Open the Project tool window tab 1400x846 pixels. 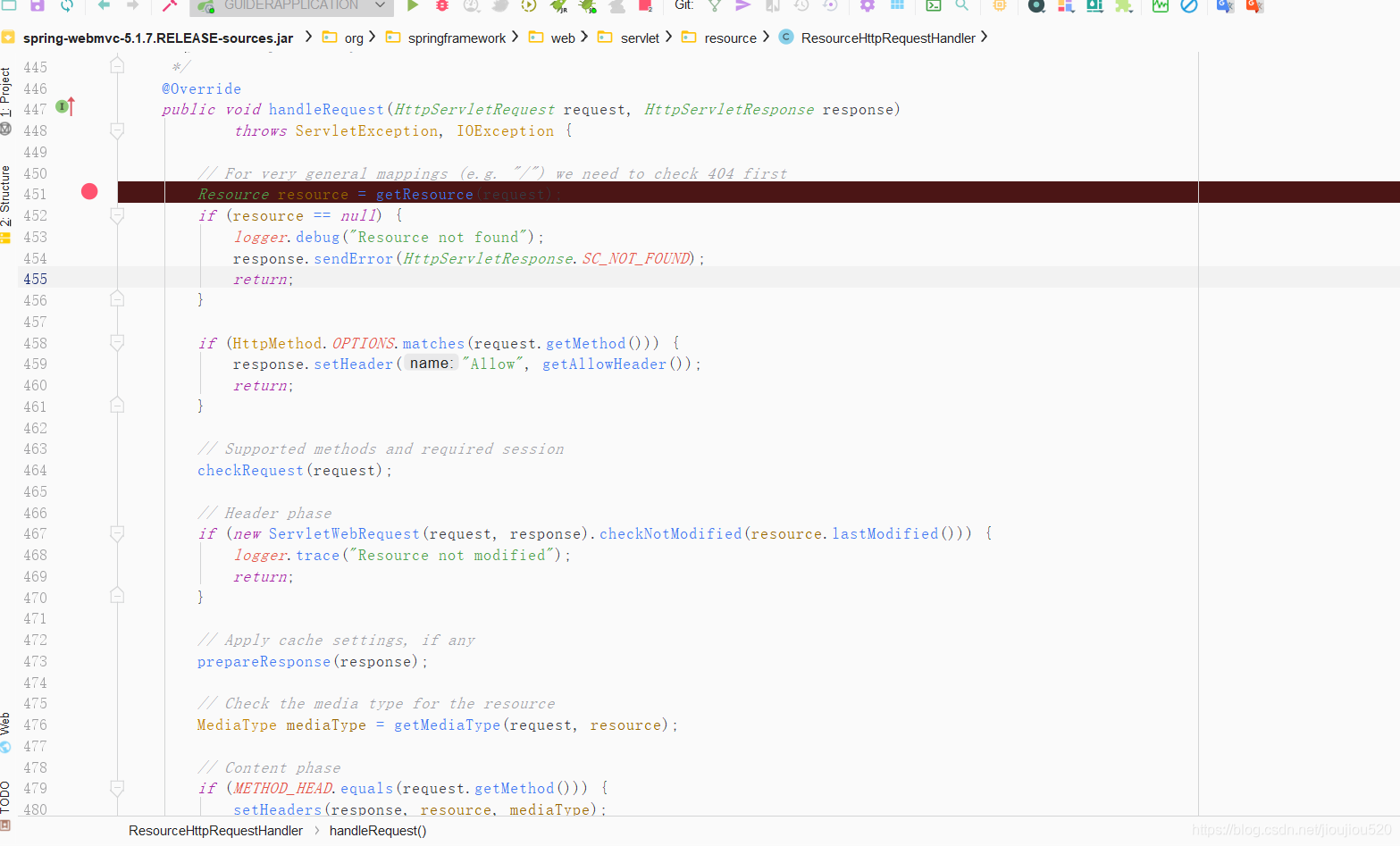6,92
